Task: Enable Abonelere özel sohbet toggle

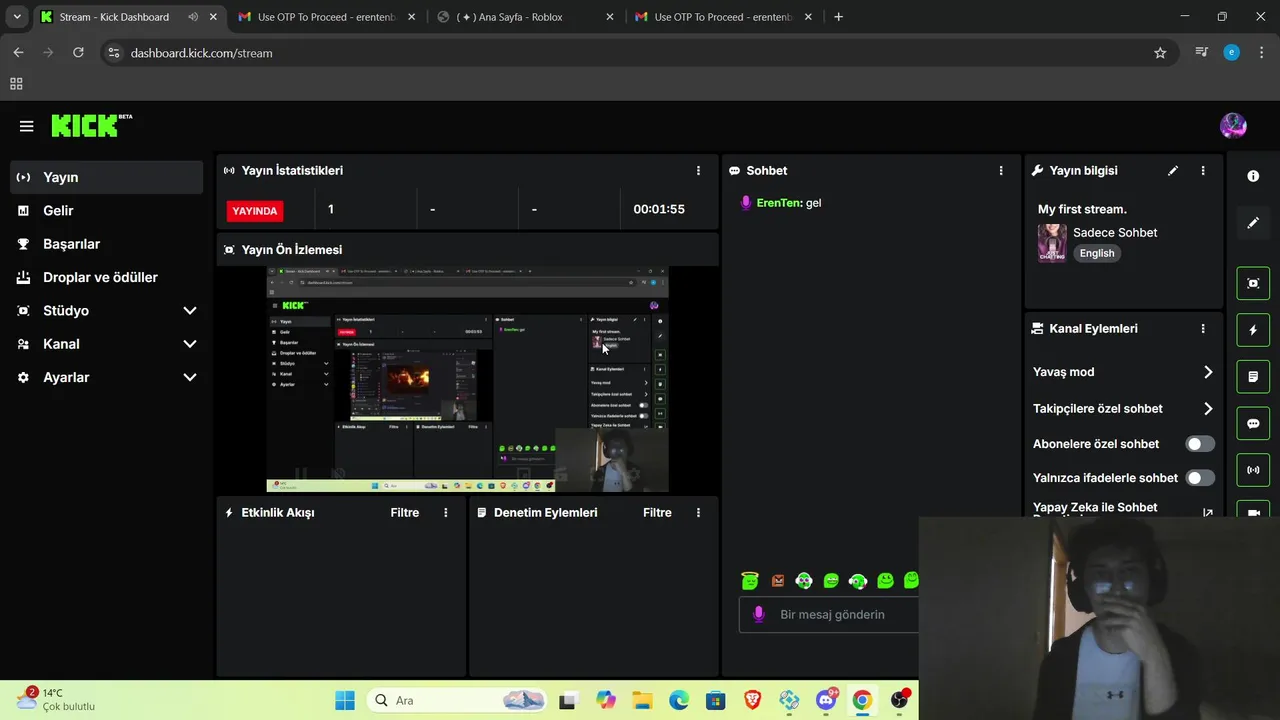Action: point(1200,444)
